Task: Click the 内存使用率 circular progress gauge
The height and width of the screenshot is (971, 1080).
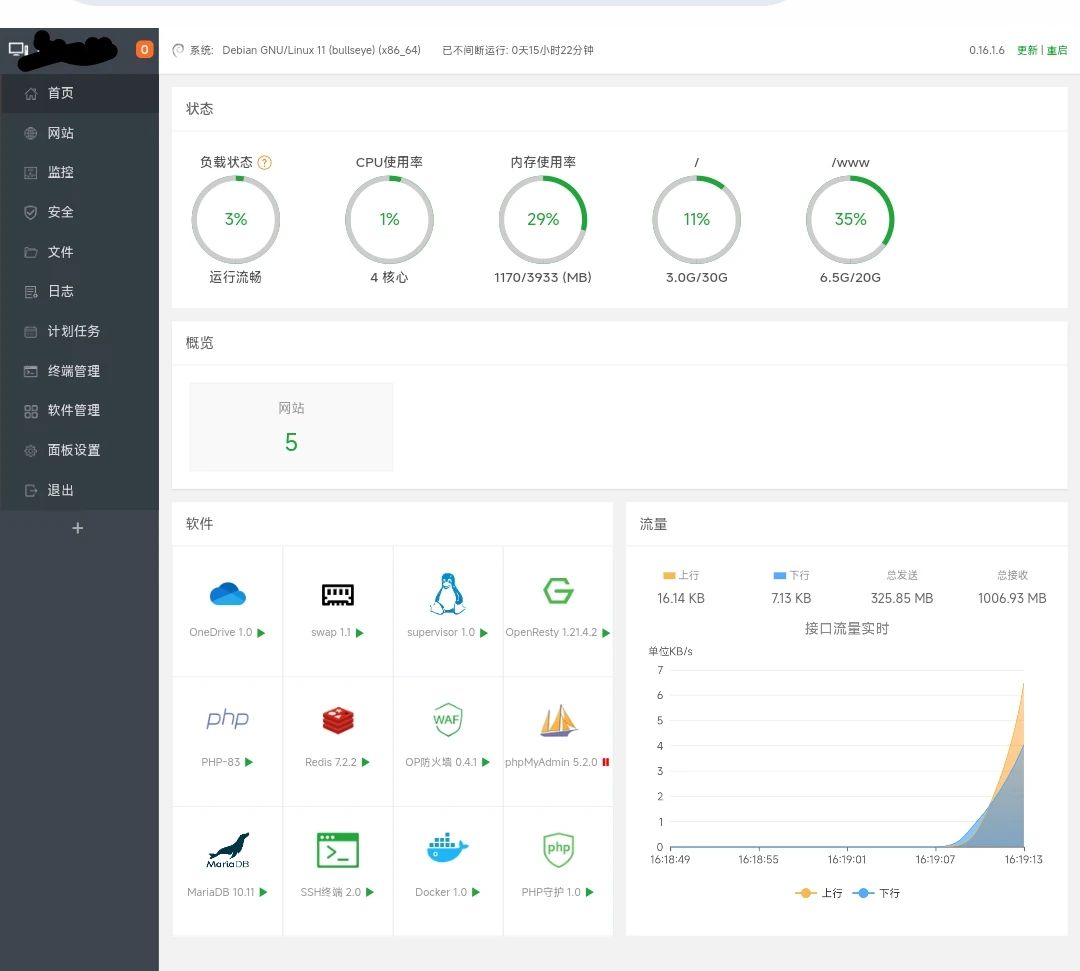Action: click(543, 219)
